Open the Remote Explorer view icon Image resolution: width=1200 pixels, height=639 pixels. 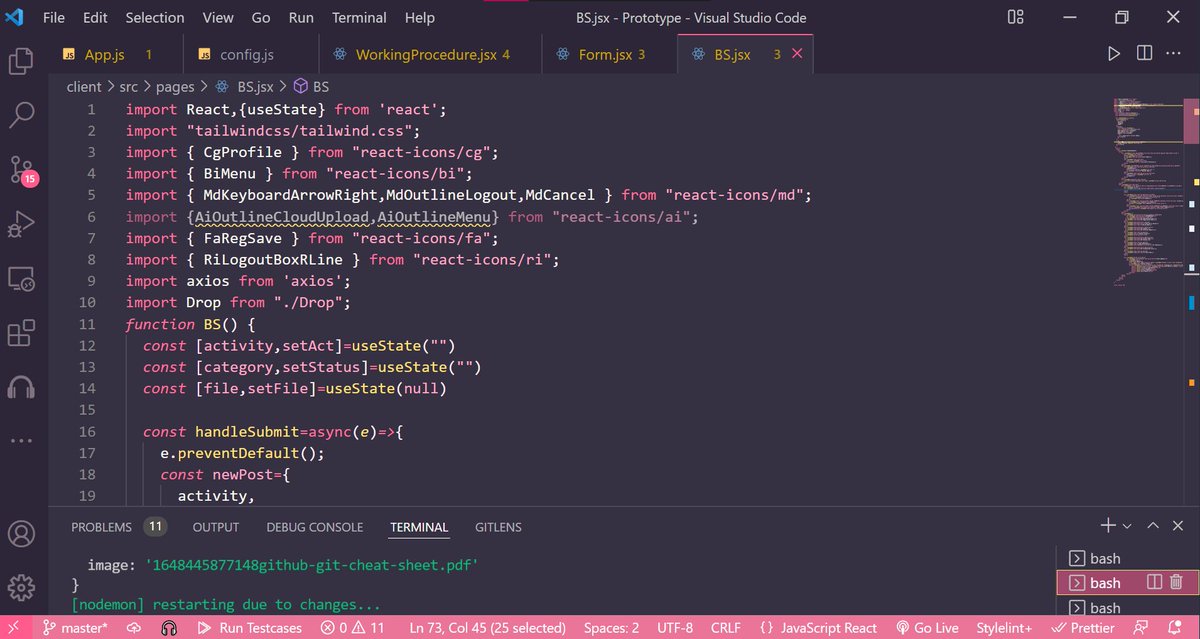coord(22,278)
